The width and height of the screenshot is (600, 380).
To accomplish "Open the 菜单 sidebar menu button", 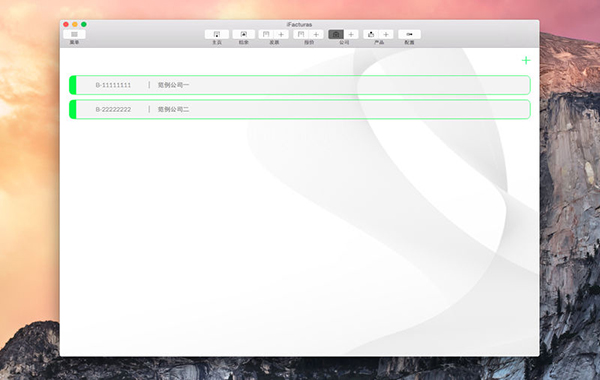I will [74, 34].
